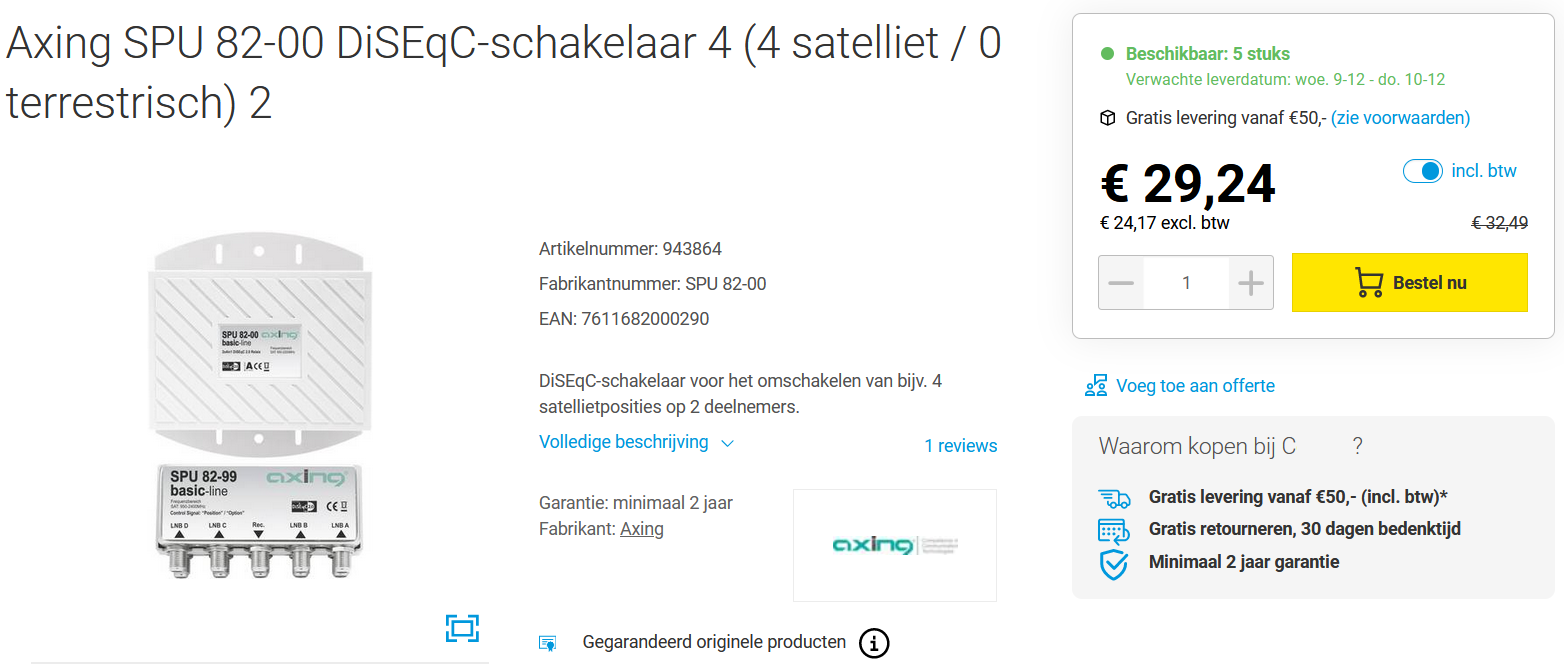1564x670 pixels.
Task: Click the info icon beside originele producten
Action: (x=874, y=643)
